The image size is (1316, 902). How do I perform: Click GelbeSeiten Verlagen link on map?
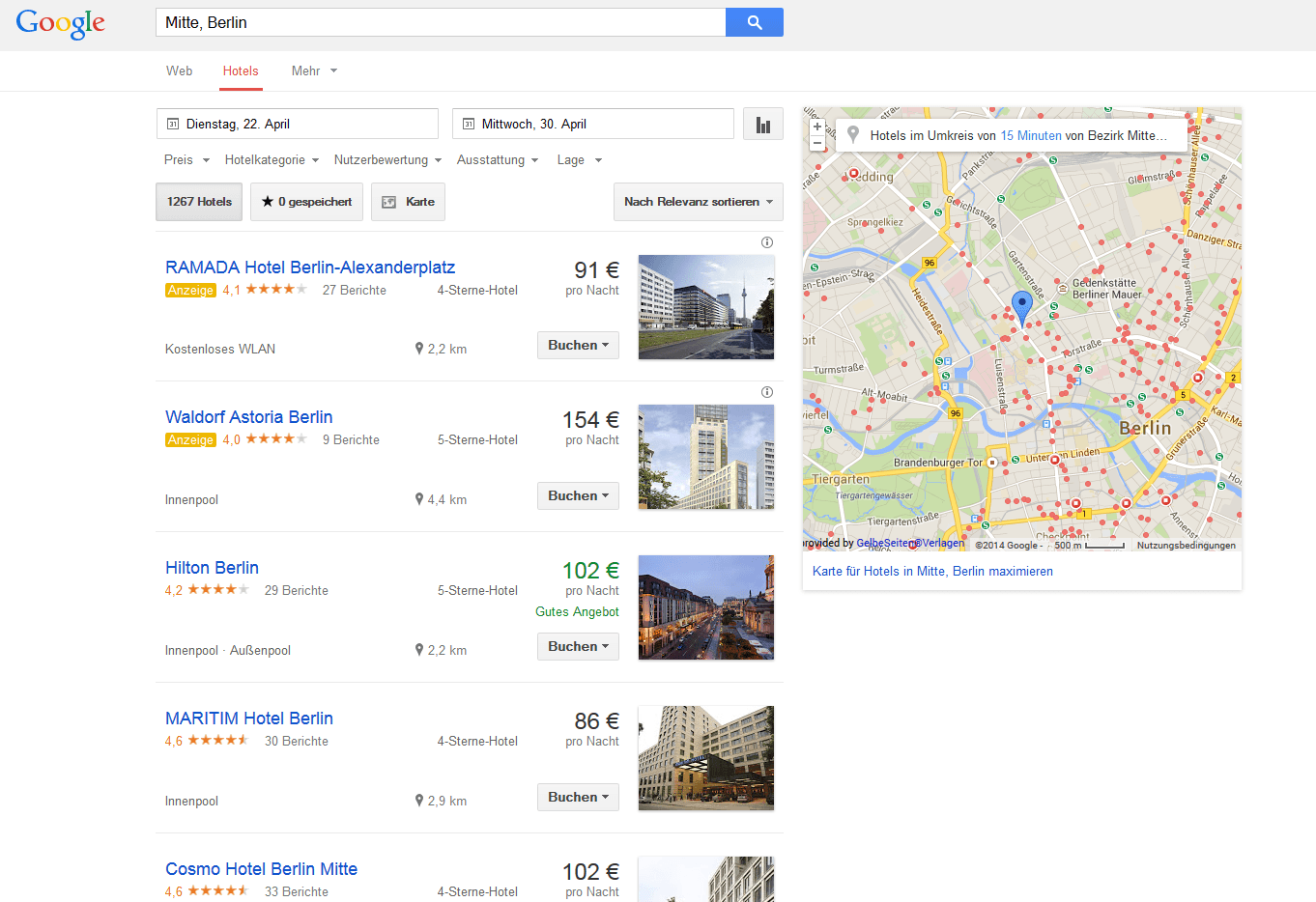910,543
